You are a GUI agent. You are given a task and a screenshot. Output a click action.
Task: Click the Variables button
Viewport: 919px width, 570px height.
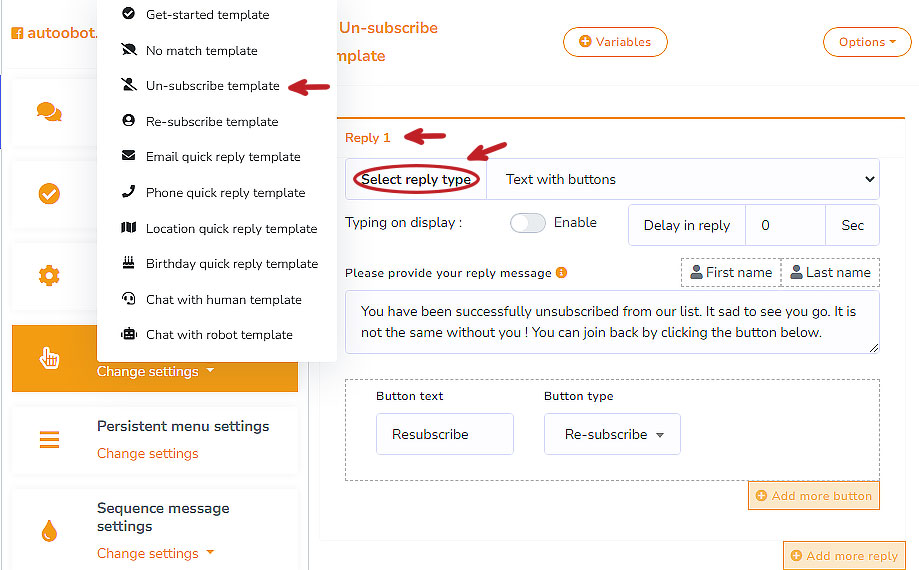tap(615, 42)
